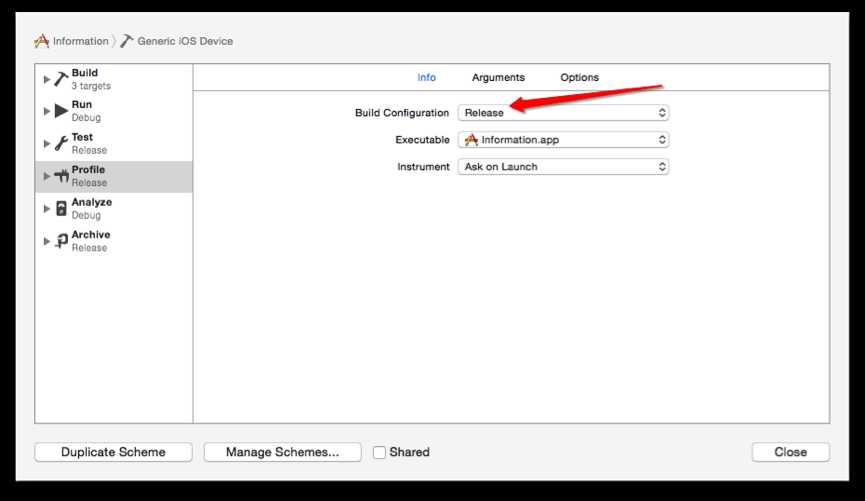Expand the Test disclosure triangle
This screenshot has height=501, width=865.
[x=47, y=144]
